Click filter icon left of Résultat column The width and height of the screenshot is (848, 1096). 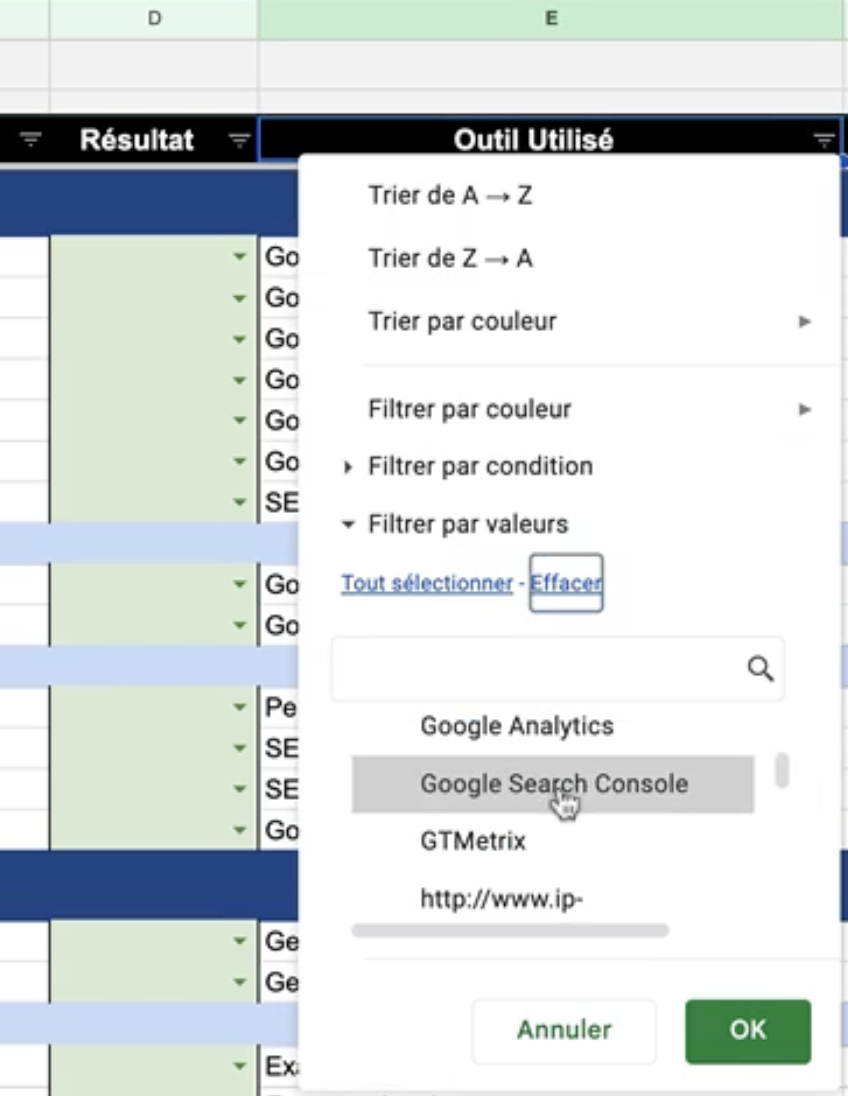click(31, 141)
